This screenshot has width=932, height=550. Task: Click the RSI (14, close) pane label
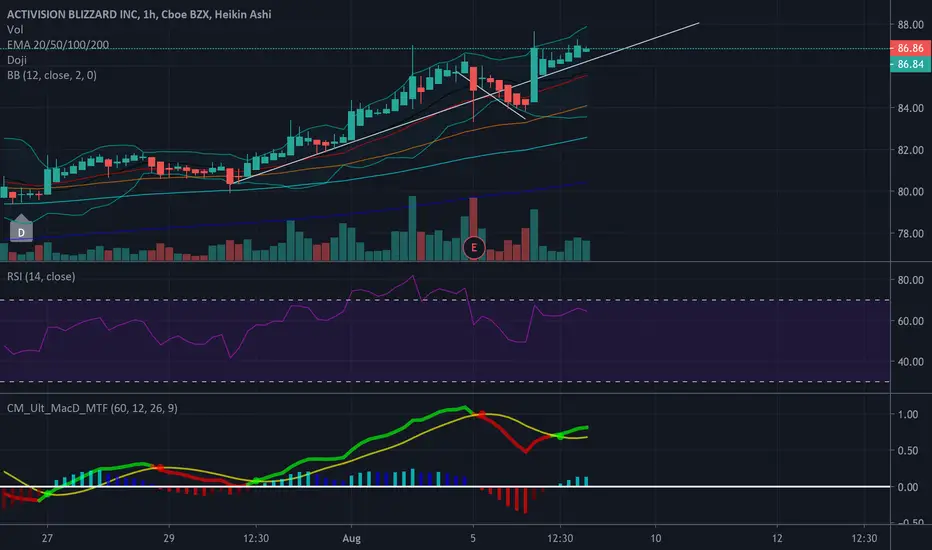coord(41,276)
